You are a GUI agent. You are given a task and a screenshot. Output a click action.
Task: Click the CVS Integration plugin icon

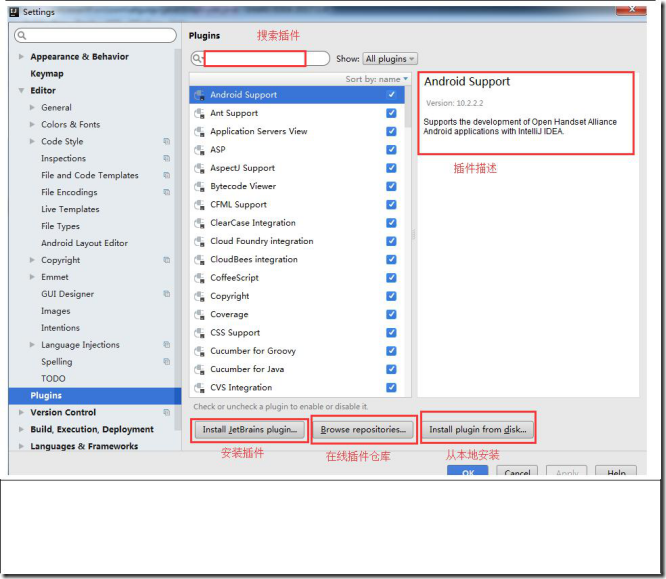(x=199, y=387)
